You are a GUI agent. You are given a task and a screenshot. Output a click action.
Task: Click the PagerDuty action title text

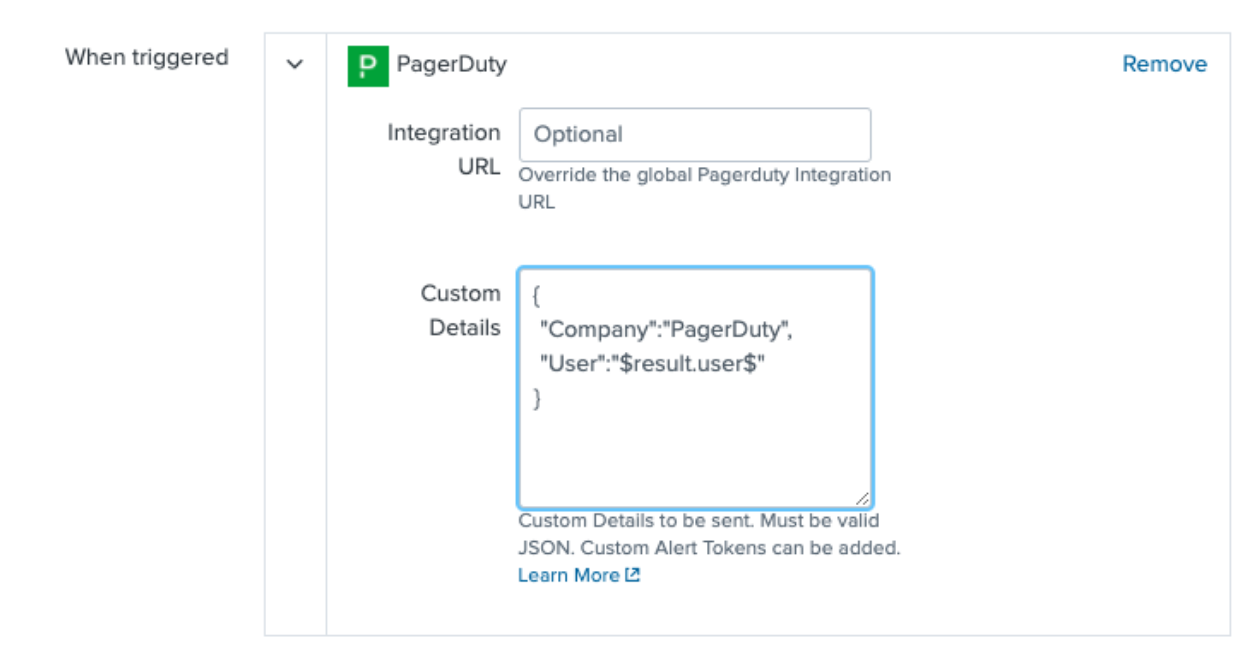tap(451, 65)
